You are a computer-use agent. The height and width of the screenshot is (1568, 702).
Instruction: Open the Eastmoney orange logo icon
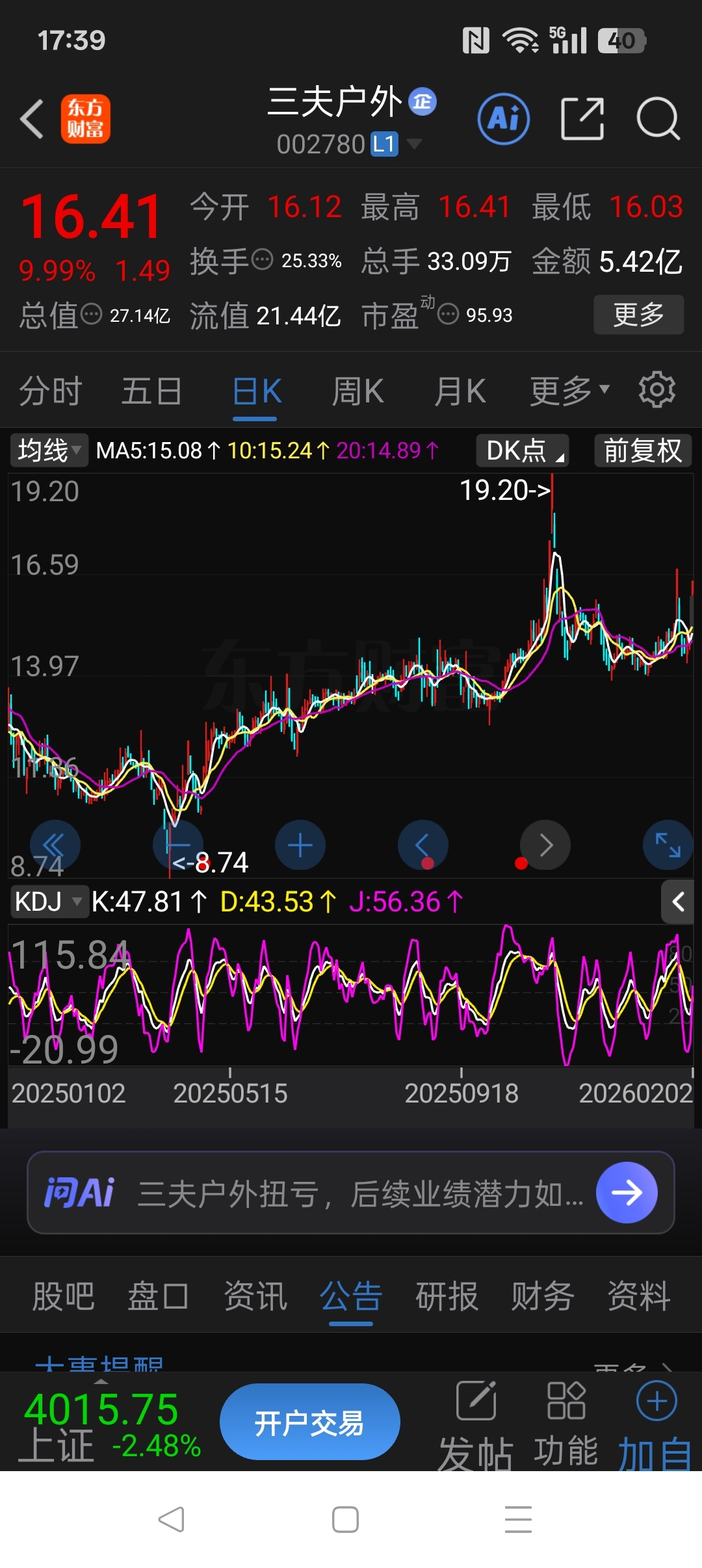click(x=85, y=119)
